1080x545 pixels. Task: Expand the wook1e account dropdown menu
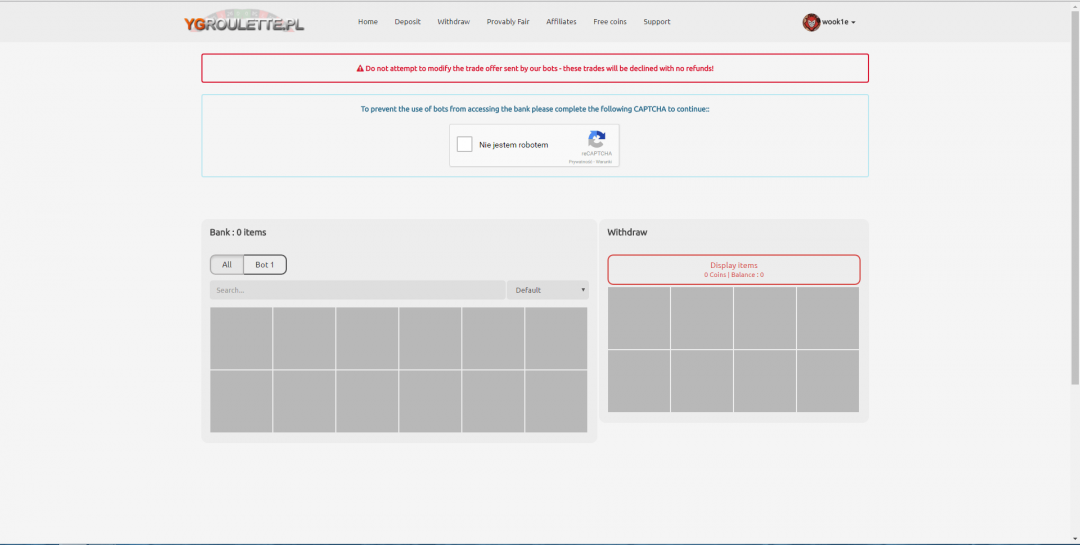(x=838, y=22)
